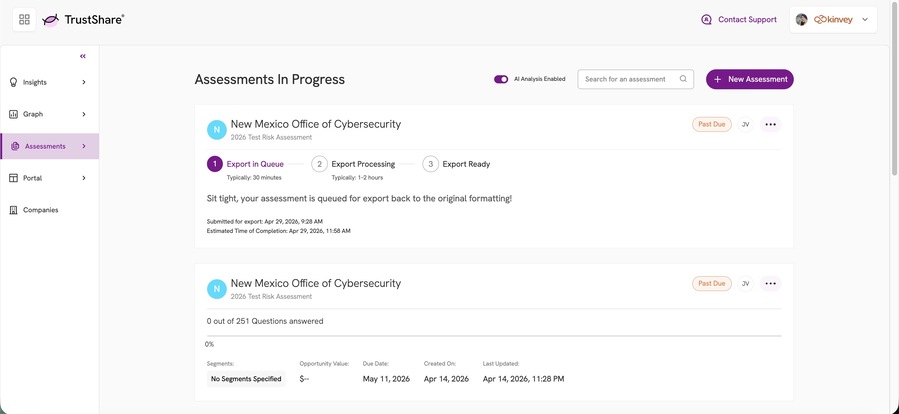Click the Portal layout icon
The height and width of the screenshot is (414, 899).
14,178
